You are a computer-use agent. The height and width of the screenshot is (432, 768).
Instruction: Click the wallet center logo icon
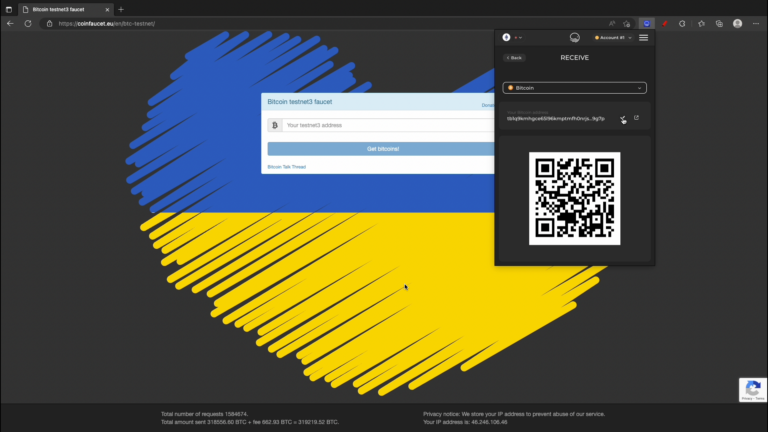(x=575, y=38)
